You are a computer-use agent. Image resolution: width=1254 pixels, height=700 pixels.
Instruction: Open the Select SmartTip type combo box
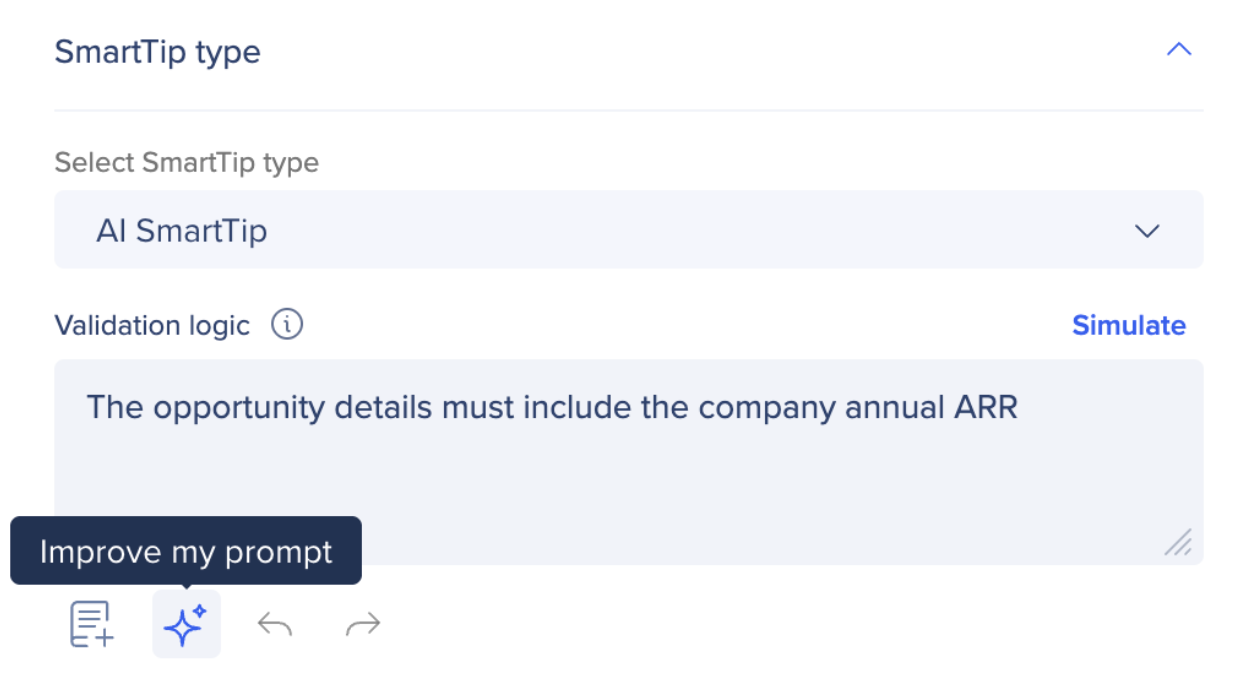628,230
